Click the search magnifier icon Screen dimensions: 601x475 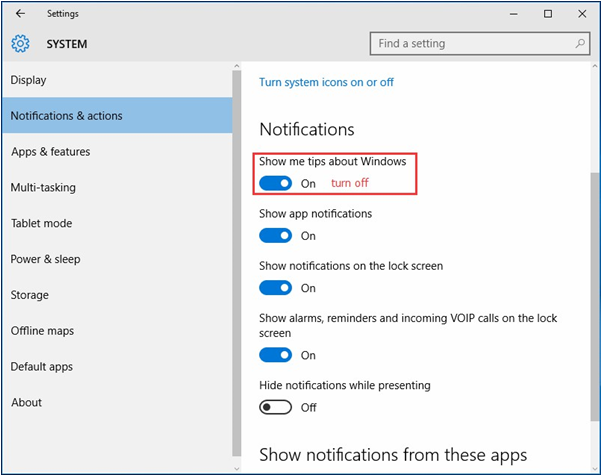click(x=580, y=43)
